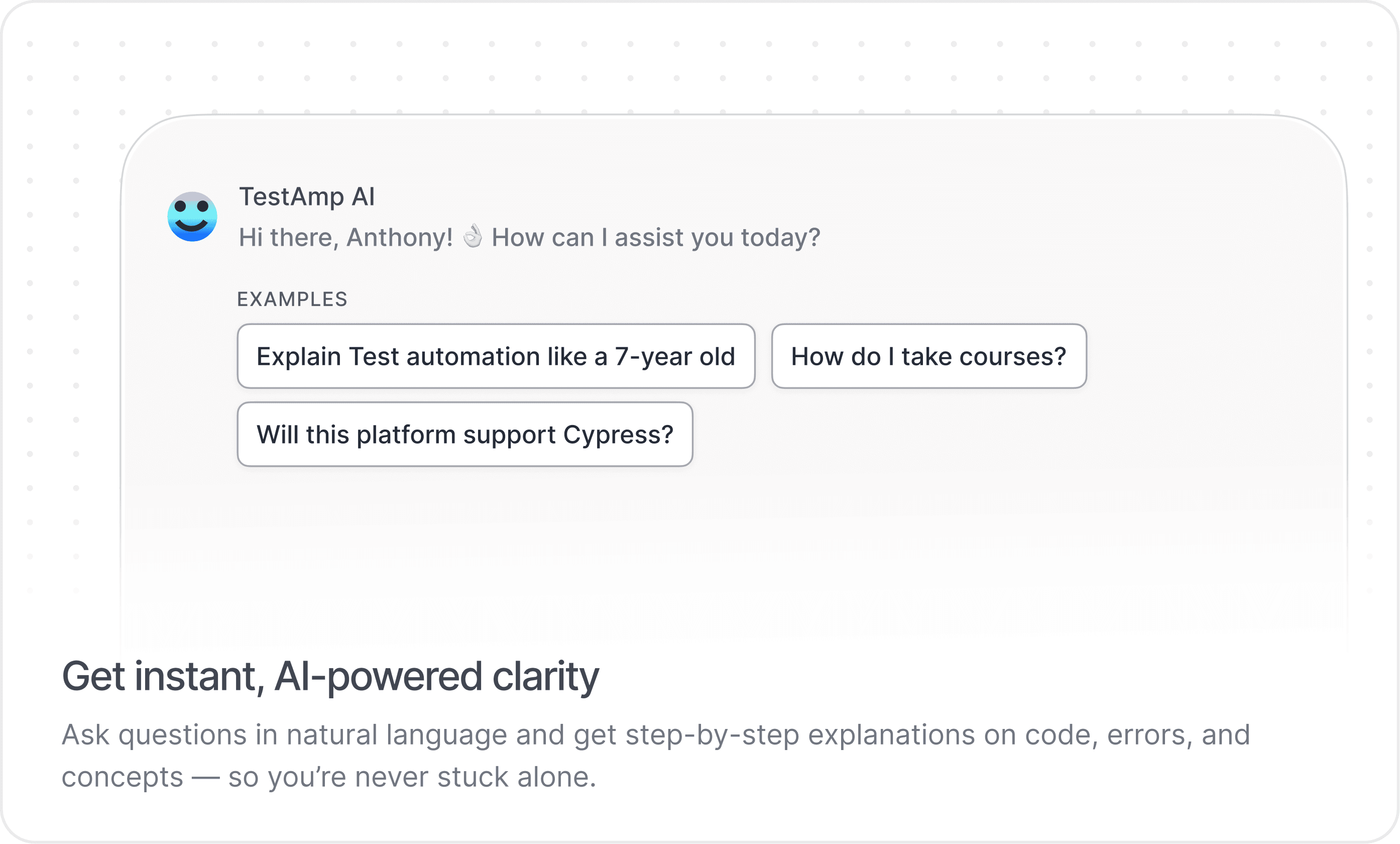Choose the "How do I take courses?" example
1400x844 pixels.
click(x=928, y=356)
